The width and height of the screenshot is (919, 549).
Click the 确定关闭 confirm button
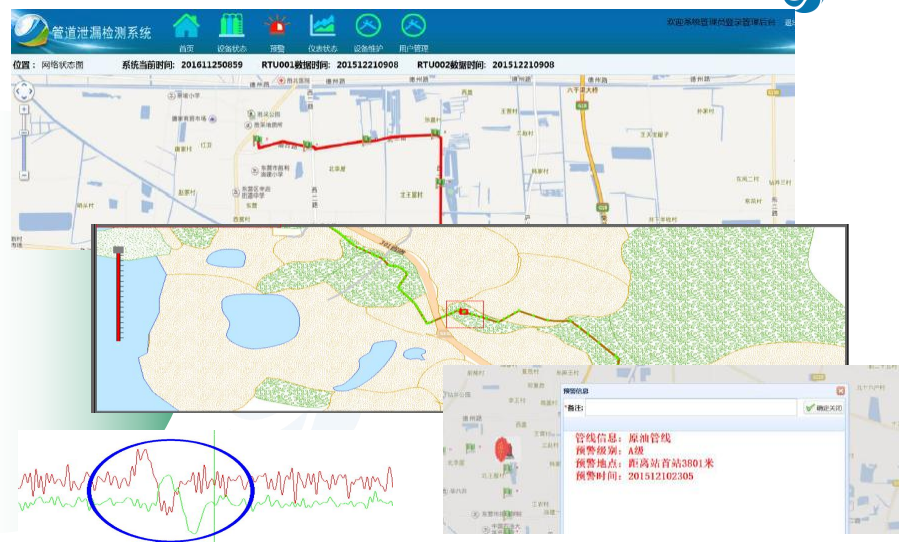tap(822, 408)
